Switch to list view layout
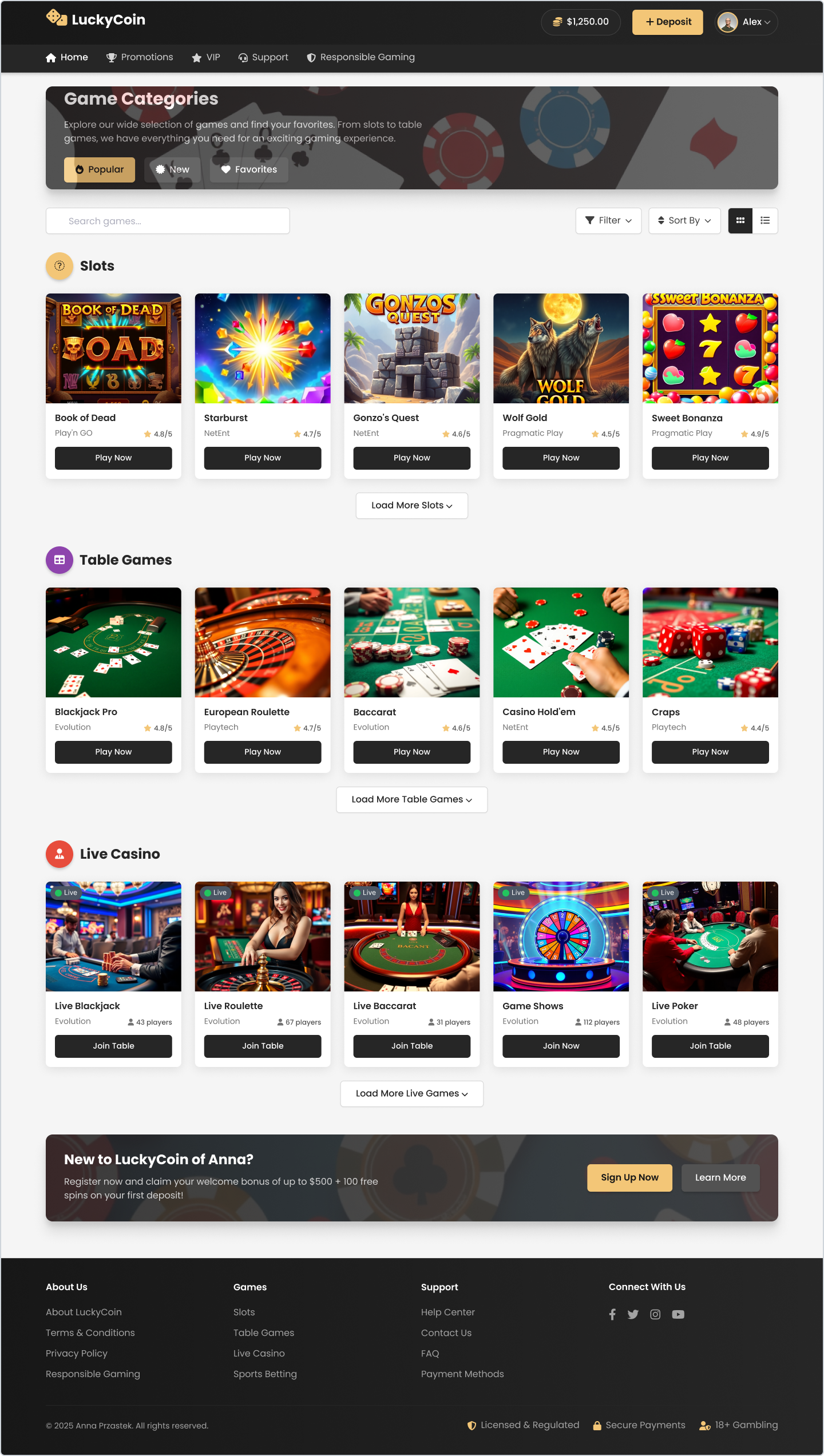The image size is (824, 1456). 765,221
